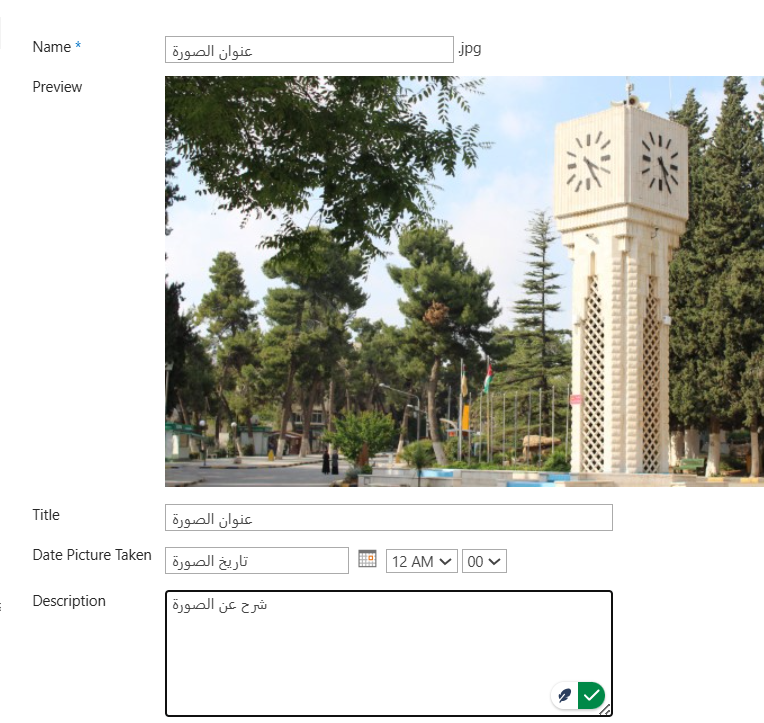The width and height of the screenshot is (764, 723).
Task: Click the green checkmark icon in Description
Action: coord(591,695)
